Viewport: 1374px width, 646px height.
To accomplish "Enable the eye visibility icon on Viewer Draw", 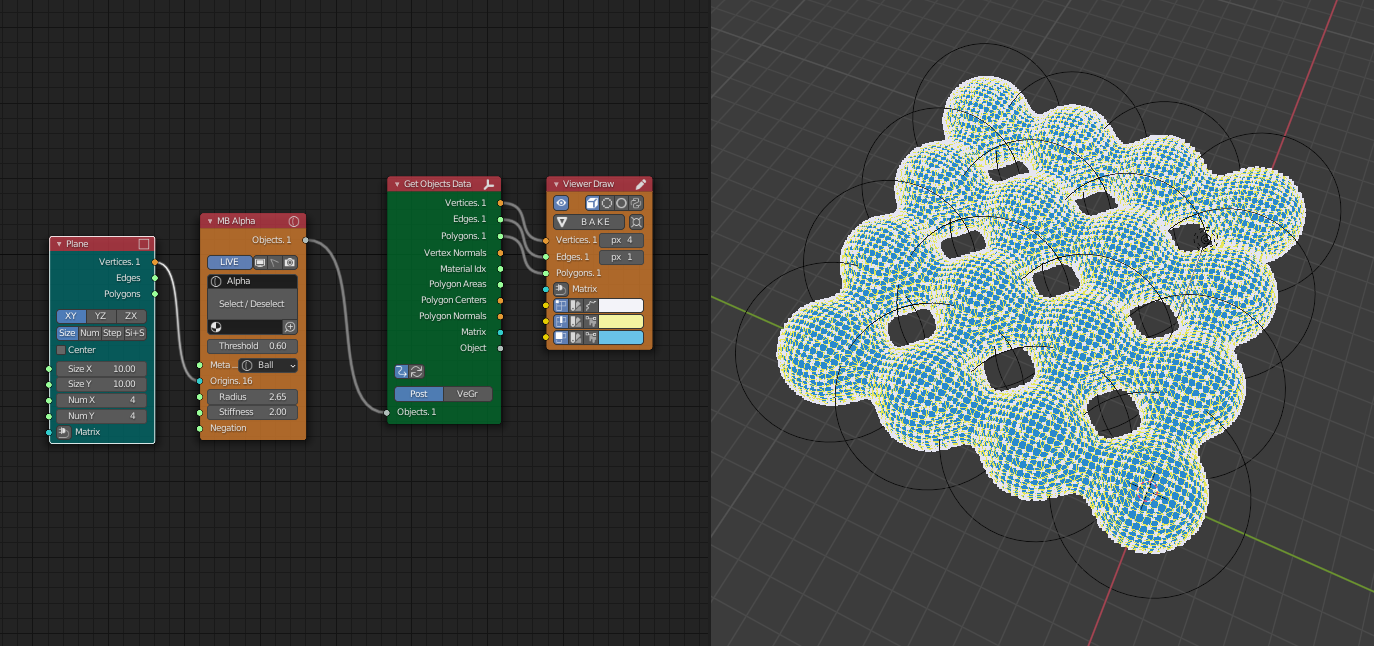I will coord(559,202).
